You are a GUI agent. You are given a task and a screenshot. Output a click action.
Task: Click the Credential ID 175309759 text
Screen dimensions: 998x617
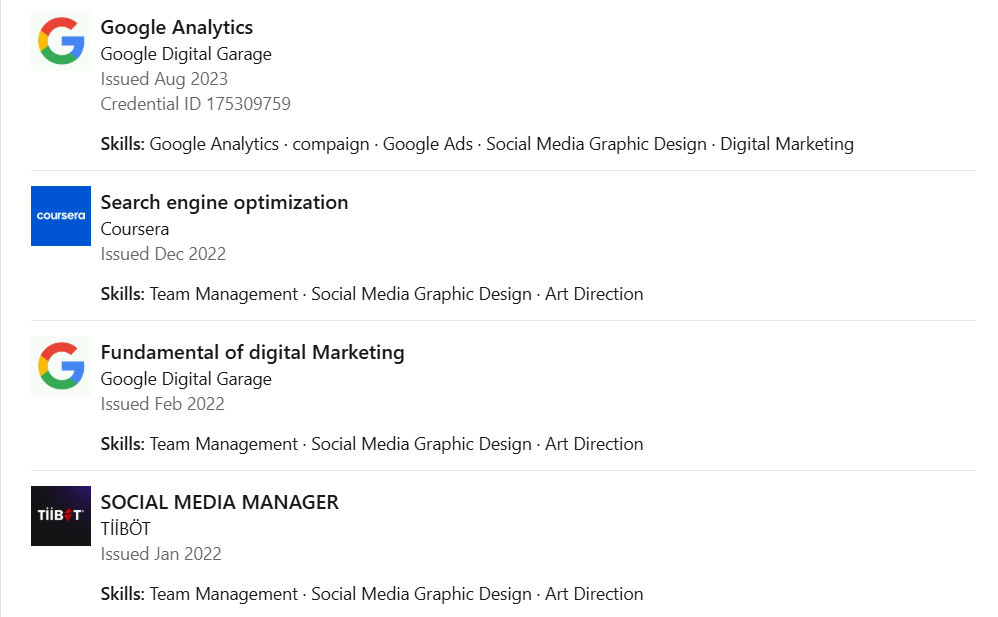[195, 104]
